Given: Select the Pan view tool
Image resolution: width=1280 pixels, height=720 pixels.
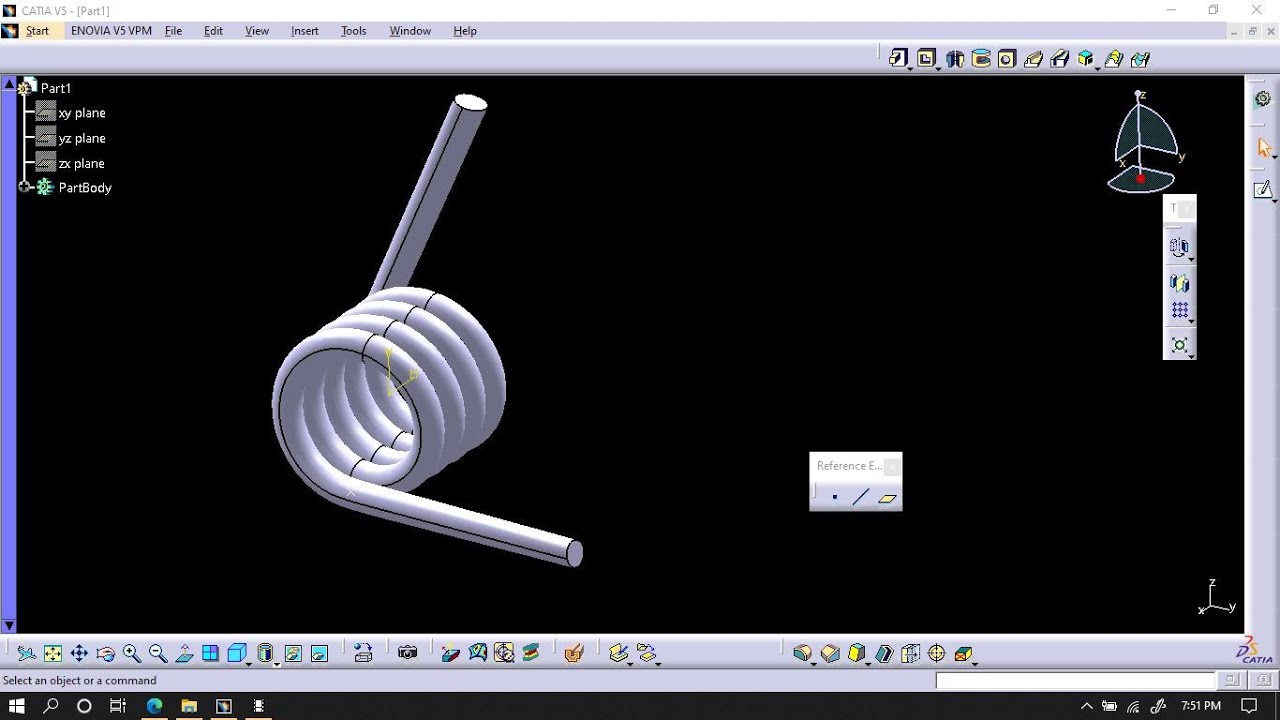Looking at the screenshot, I should point(79,653).
